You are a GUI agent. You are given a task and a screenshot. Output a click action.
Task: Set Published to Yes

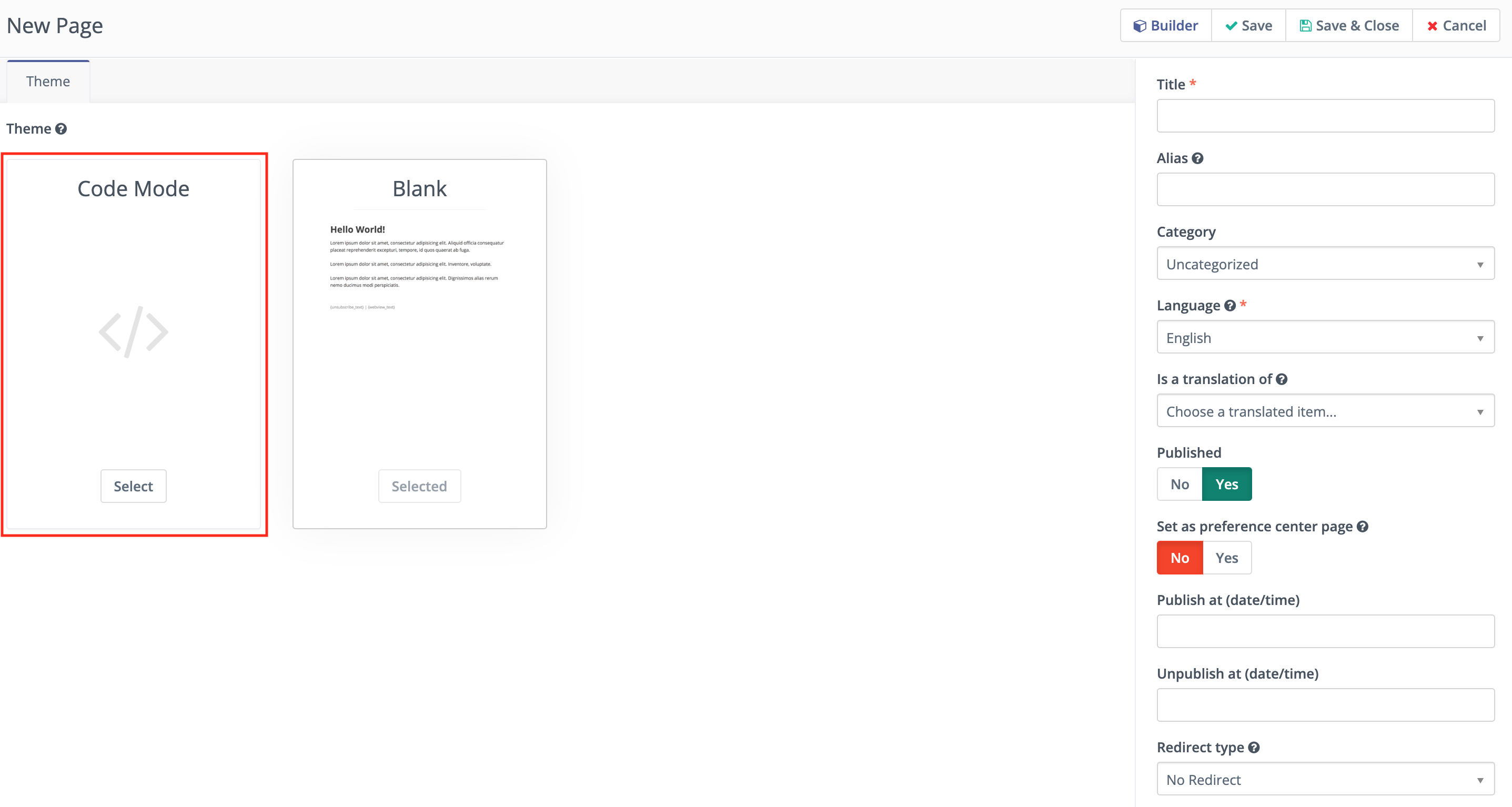point(1226,484)
